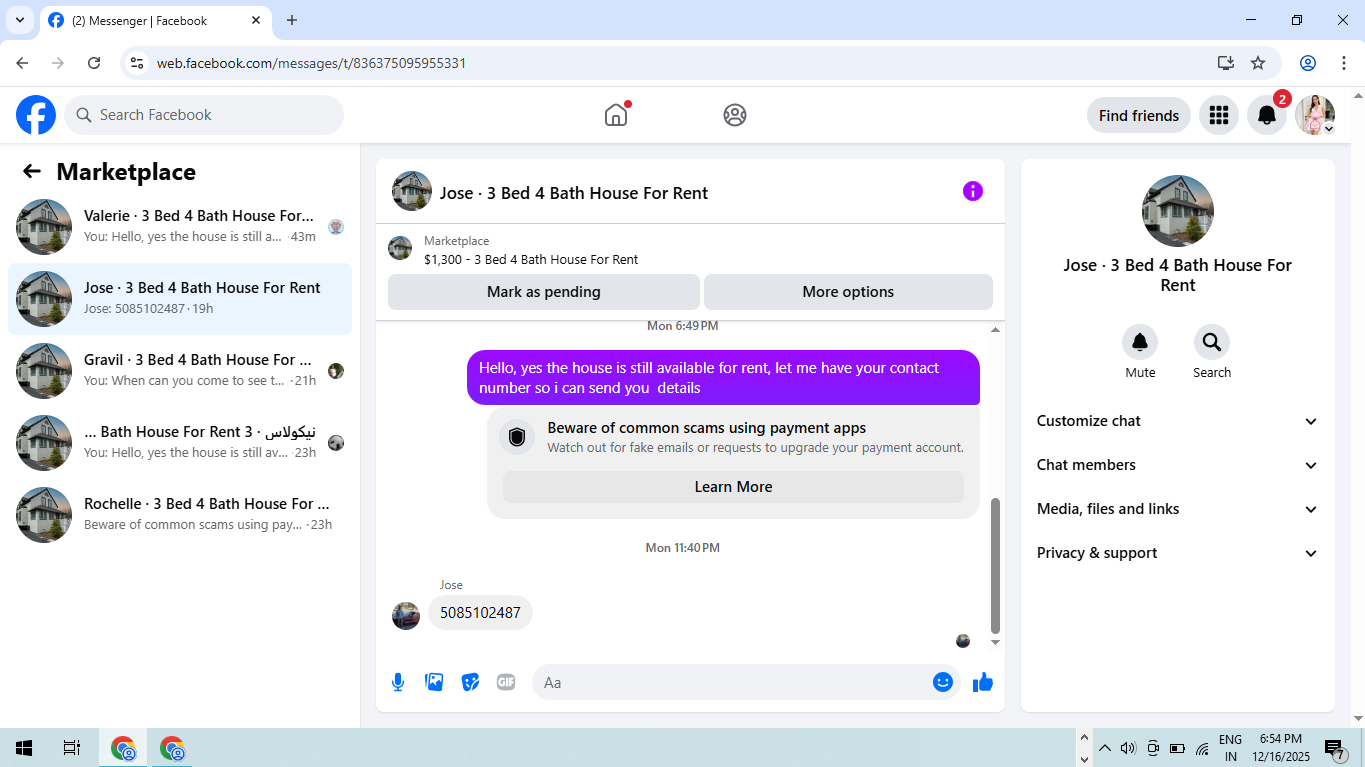
Task: Open the account profile picture menu
Action: 1315,115
